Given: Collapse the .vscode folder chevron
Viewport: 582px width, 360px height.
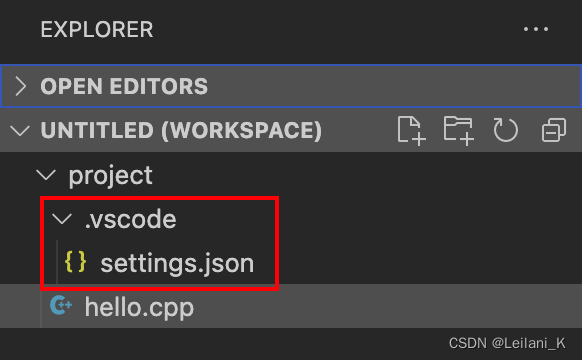Looking at the screenshot, I should 62,219.
